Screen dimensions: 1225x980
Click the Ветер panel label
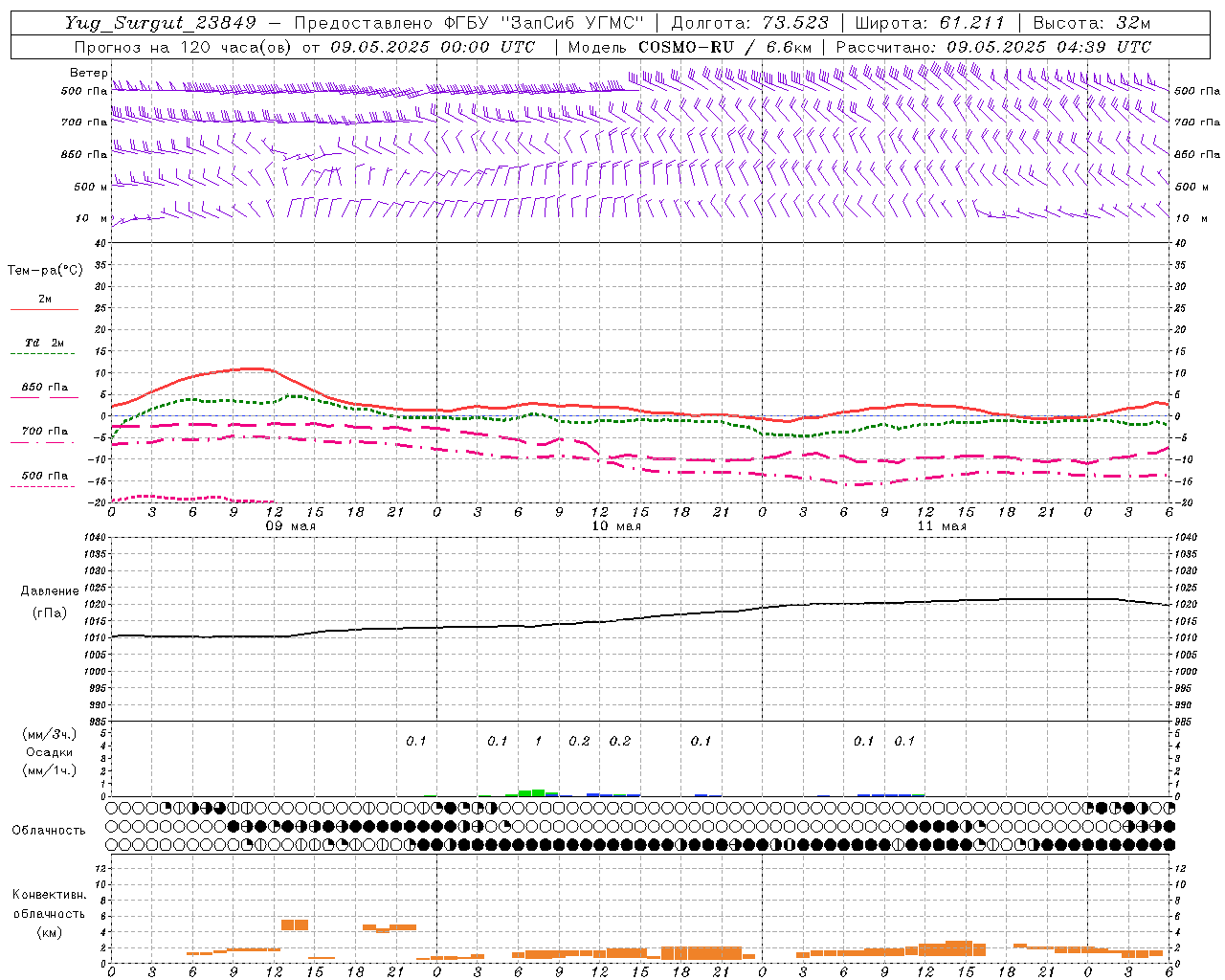pos(89,73)
